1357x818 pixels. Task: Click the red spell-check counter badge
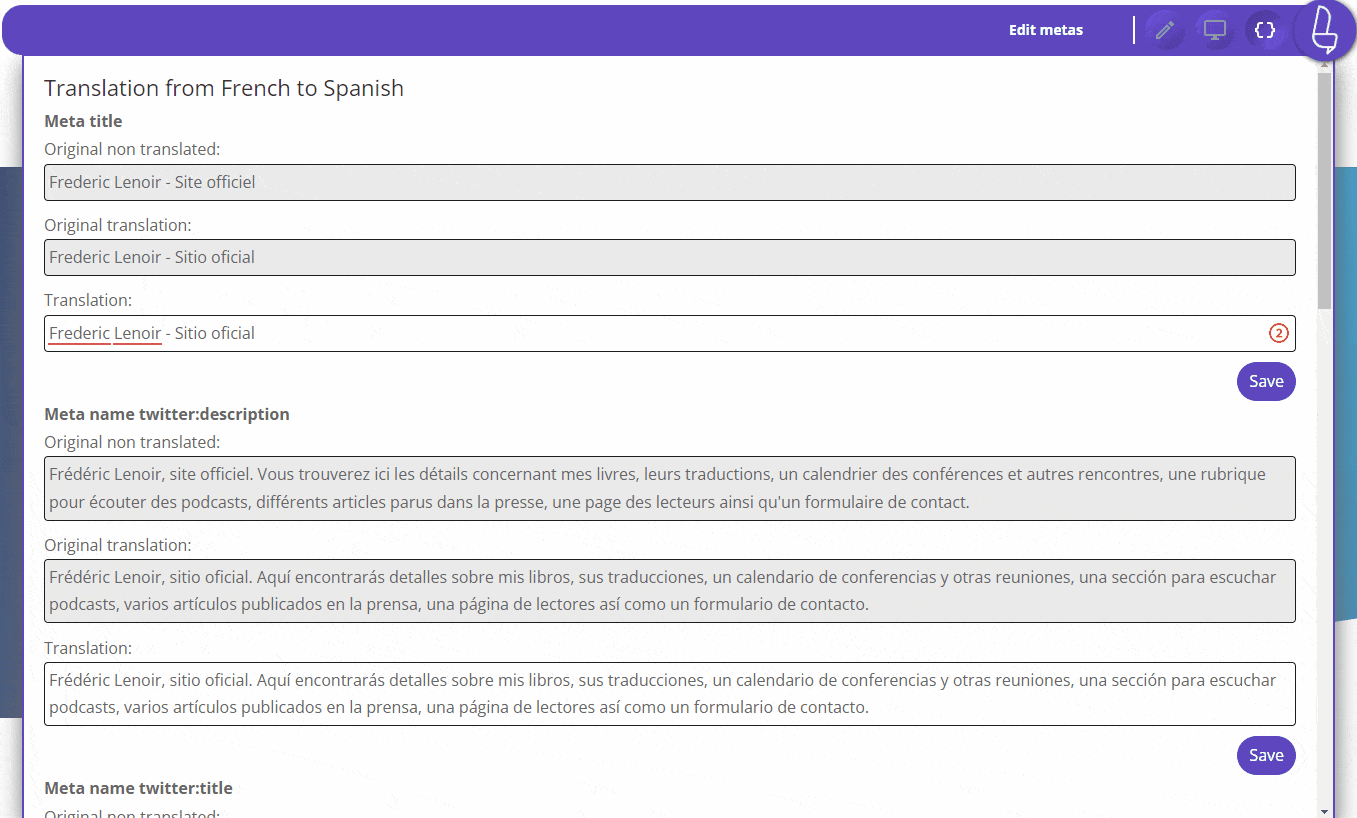pyautogui.click(x=1278, y=333)
